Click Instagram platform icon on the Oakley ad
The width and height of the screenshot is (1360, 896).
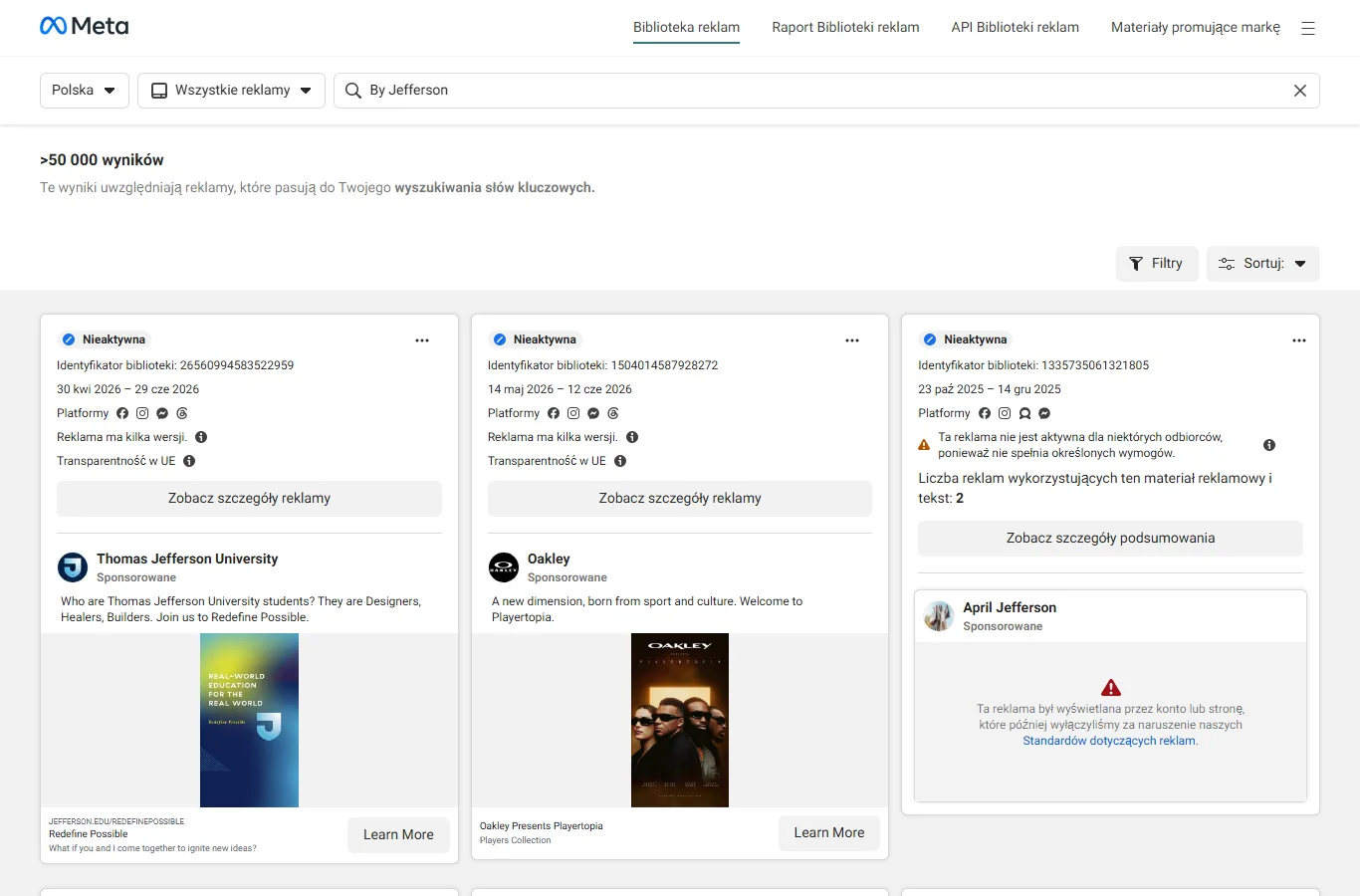pos(573,413)
